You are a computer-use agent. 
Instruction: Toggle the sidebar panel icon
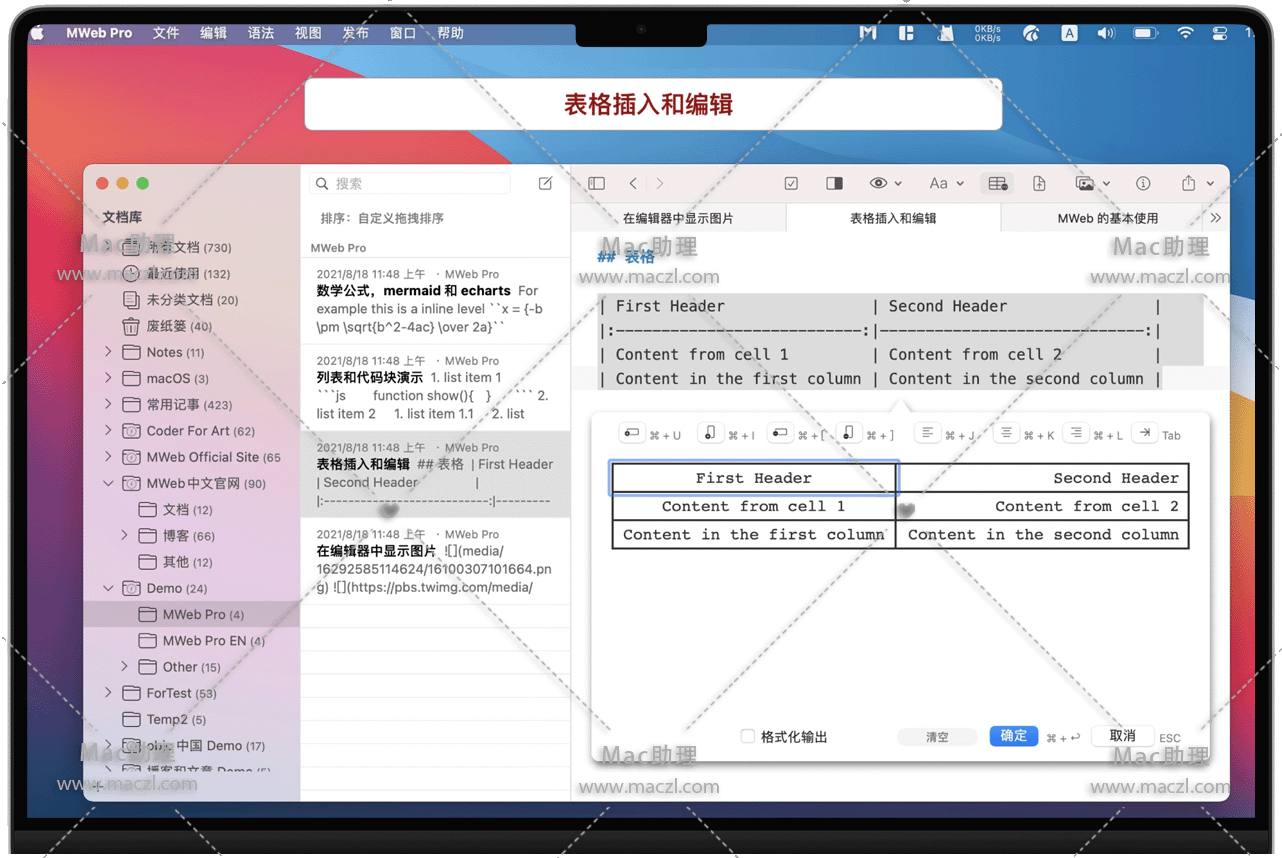(x=597, y=184)
